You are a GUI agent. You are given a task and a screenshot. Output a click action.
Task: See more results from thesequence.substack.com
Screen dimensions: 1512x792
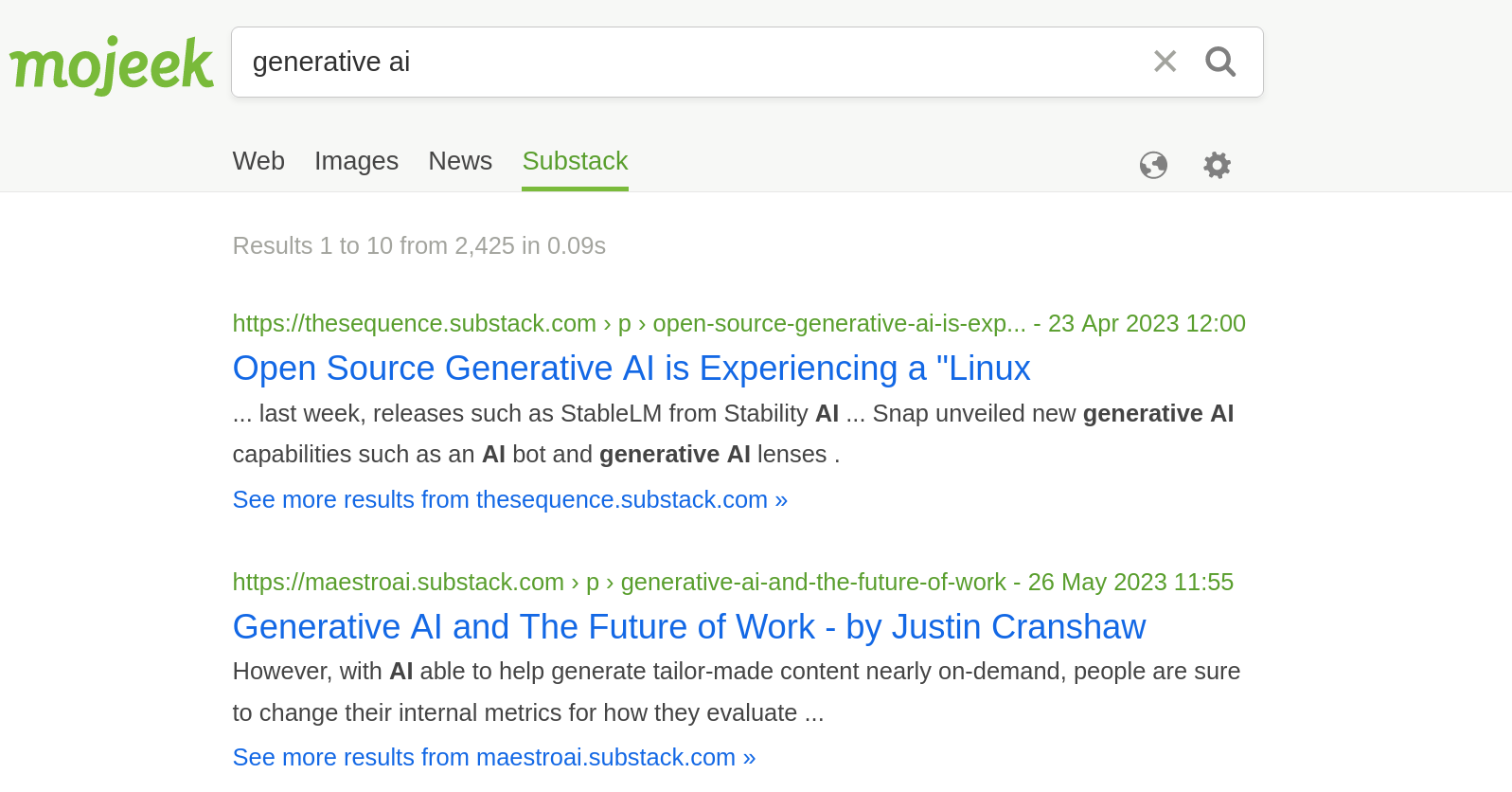[x=510, y=499]
